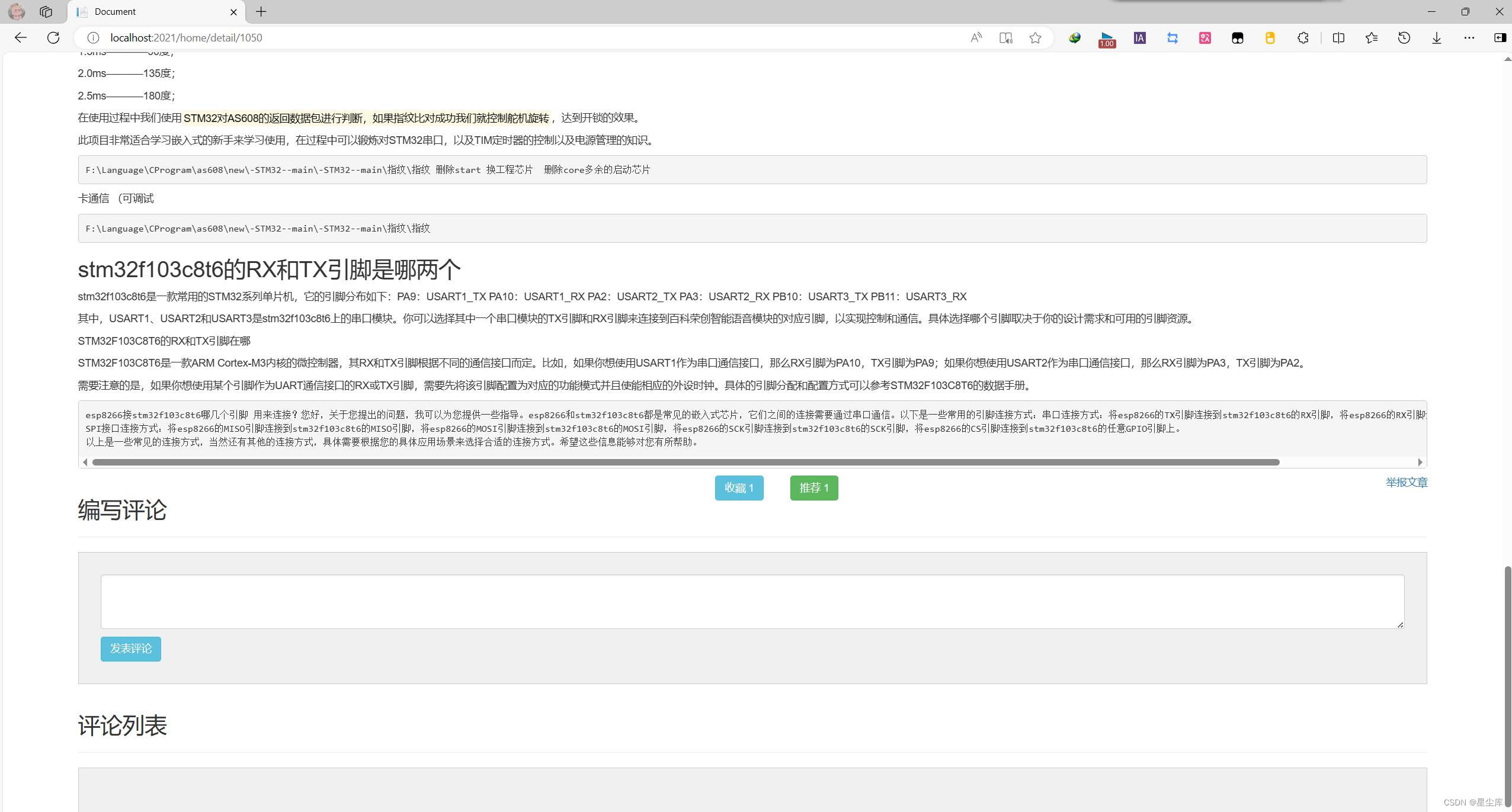The height and width of the screenshot is (812, 1512).
Task: Click the highlighted STM32对AS608 sentence
Action: (x=366, y=118)
